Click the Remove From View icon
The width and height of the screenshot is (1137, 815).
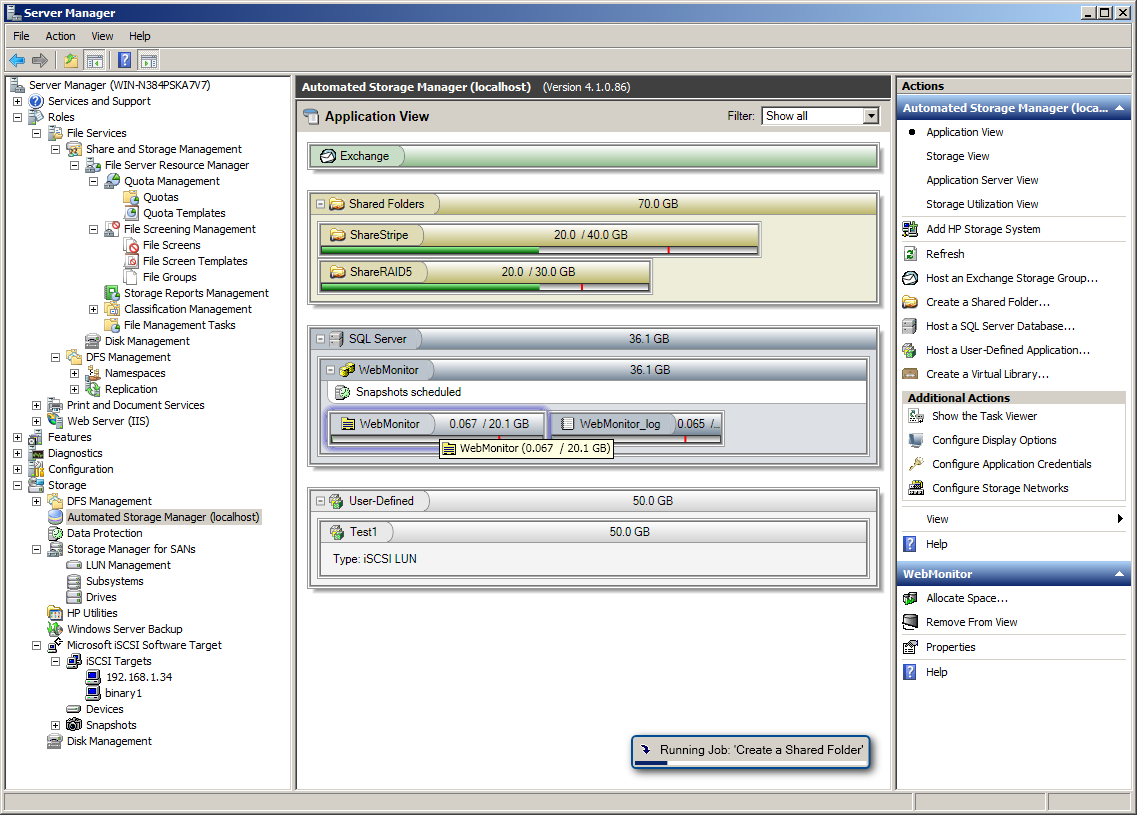coord(910,622)
